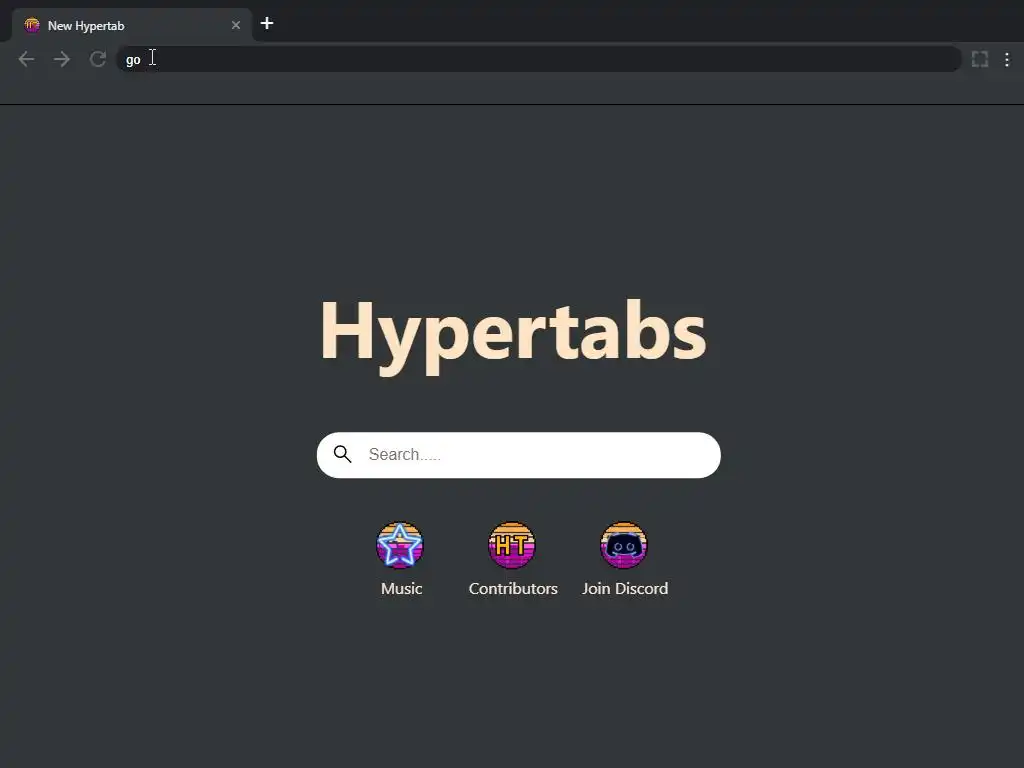Reload the page with refresh icon
Viewport: 1024px width, 768px height.
[98, 59]
